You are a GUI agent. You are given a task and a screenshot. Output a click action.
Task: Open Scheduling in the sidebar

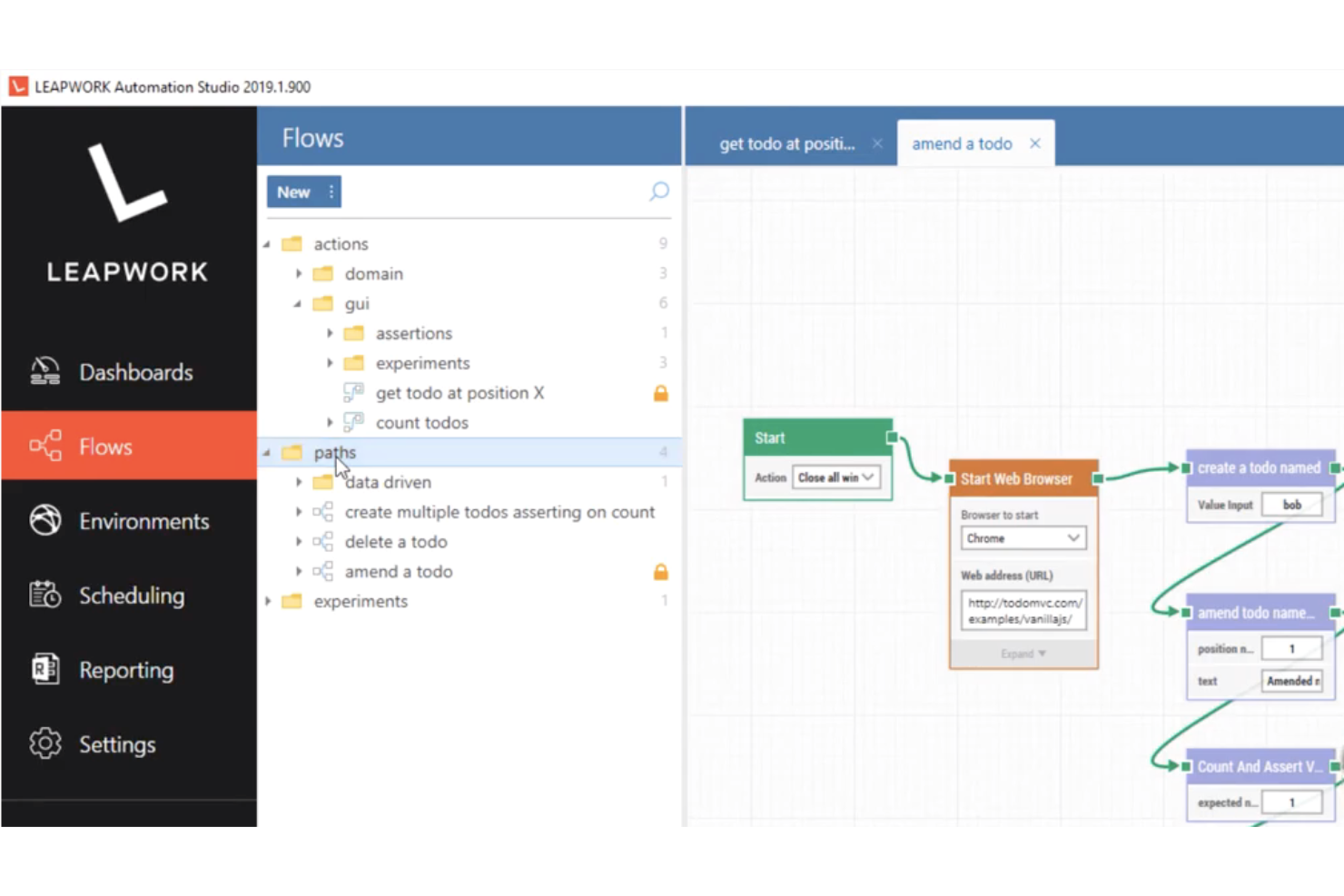click(x=129, y=596)
